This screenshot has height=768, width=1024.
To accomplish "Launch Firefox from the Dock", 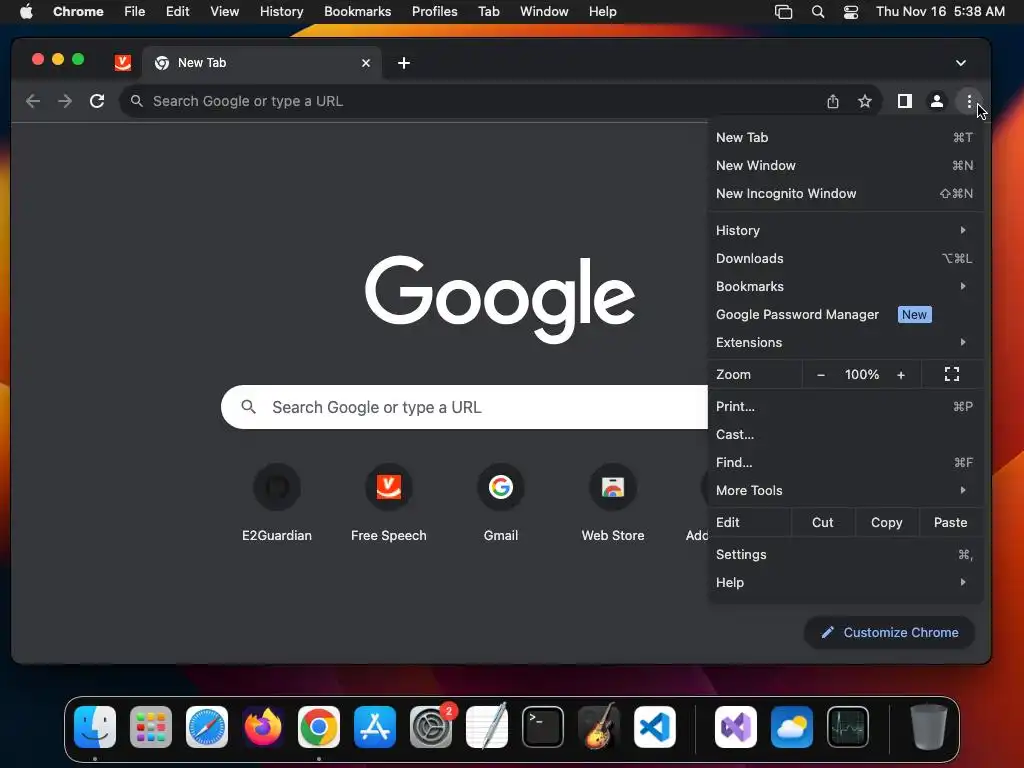I will coord(263,727).
